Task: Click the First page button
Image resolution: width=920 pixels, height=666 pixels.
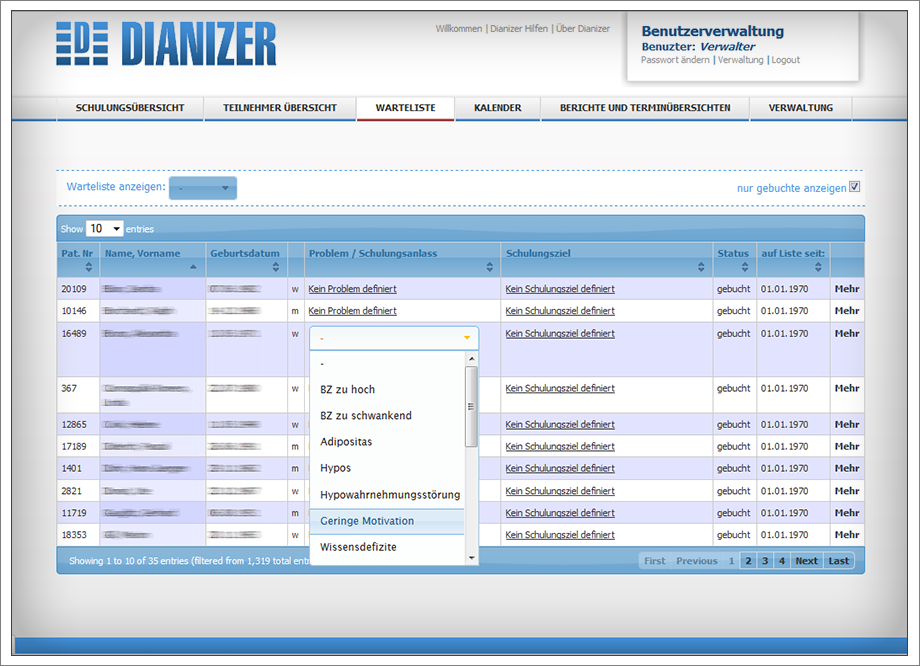Action: pos(655,561)
